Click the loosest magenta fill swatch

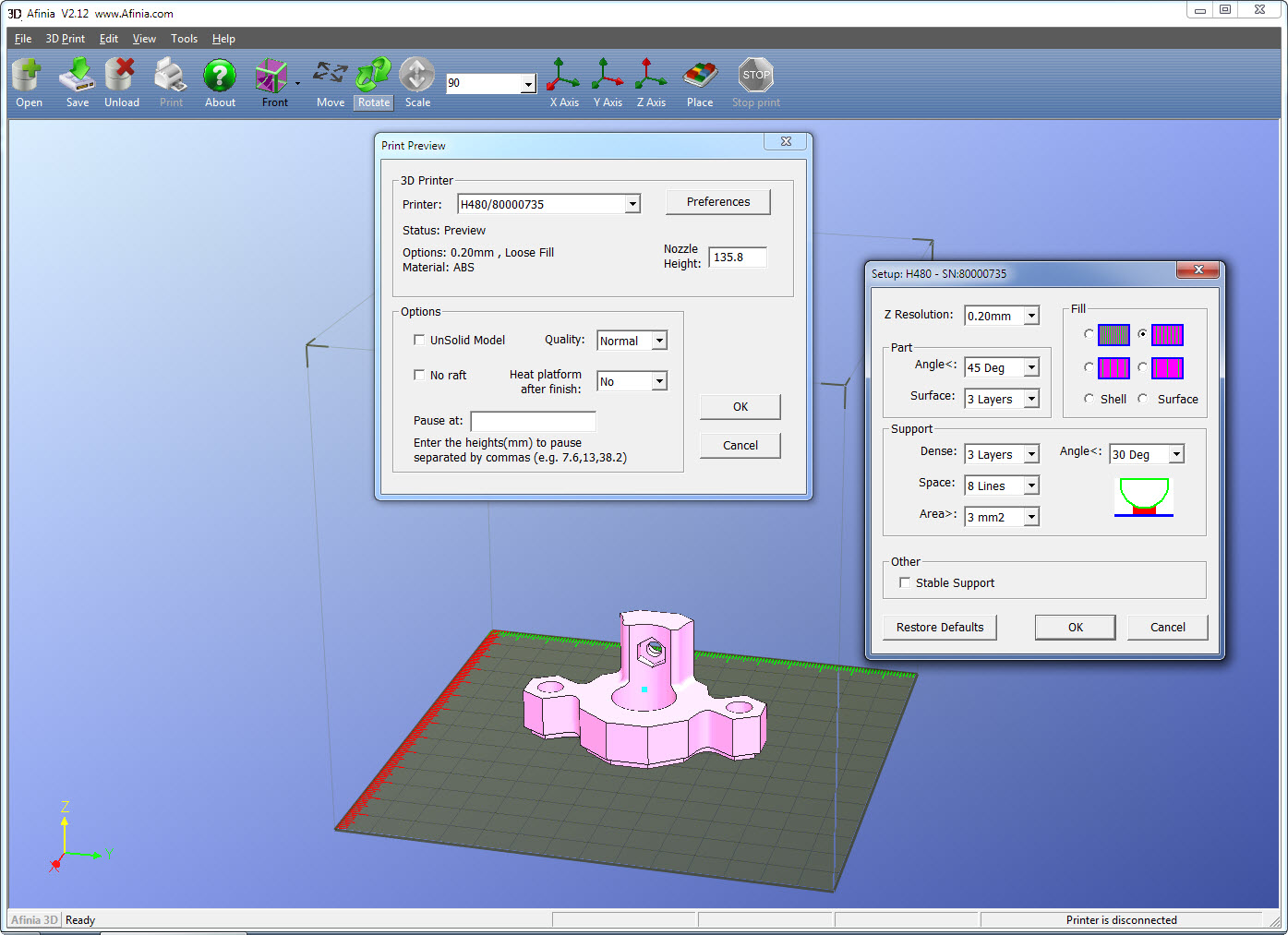coord(1167,368)
